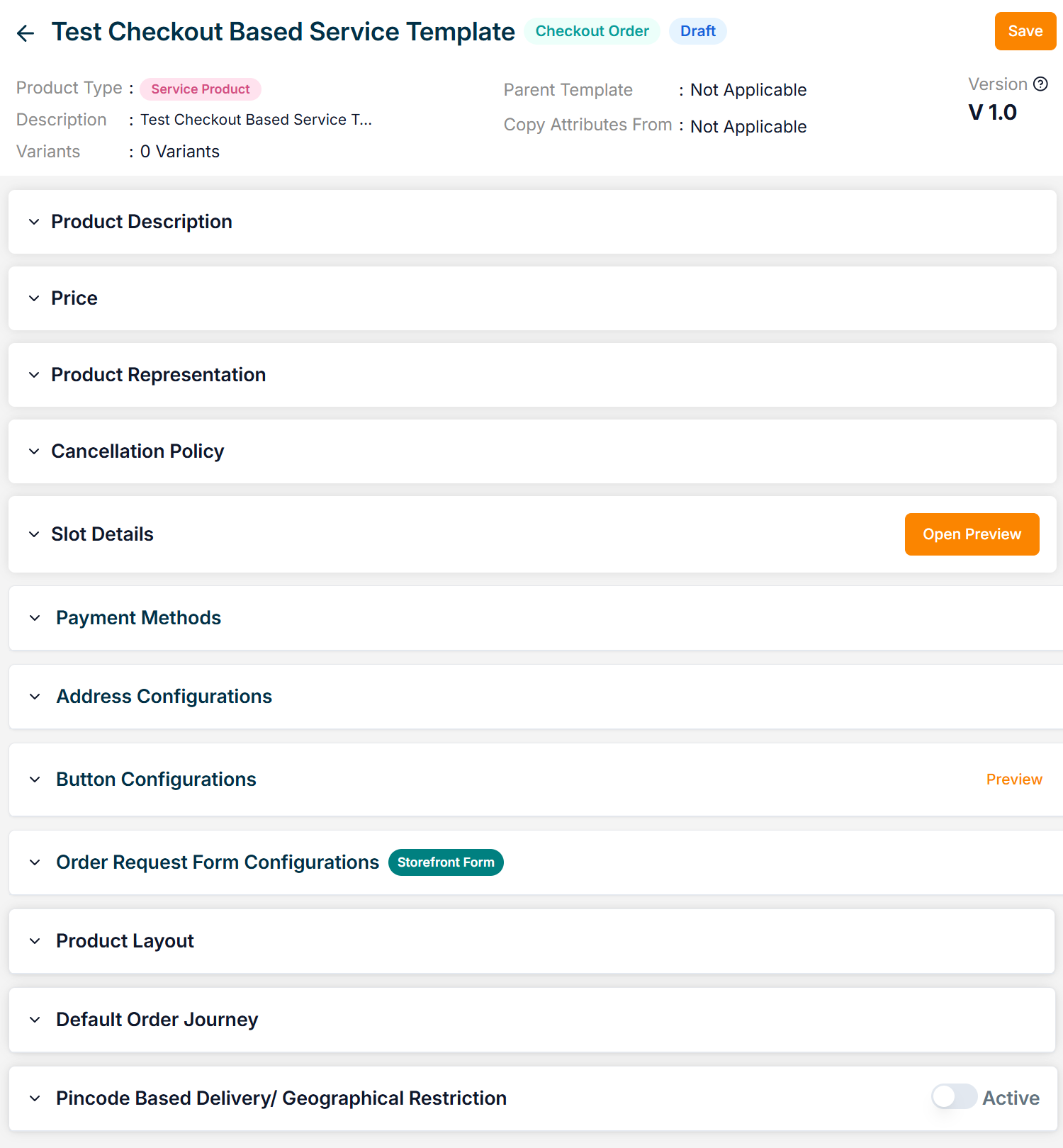The image size is (1063, 1148).
Task: Click the Service Product type tag
Action: tap(200, 89)
